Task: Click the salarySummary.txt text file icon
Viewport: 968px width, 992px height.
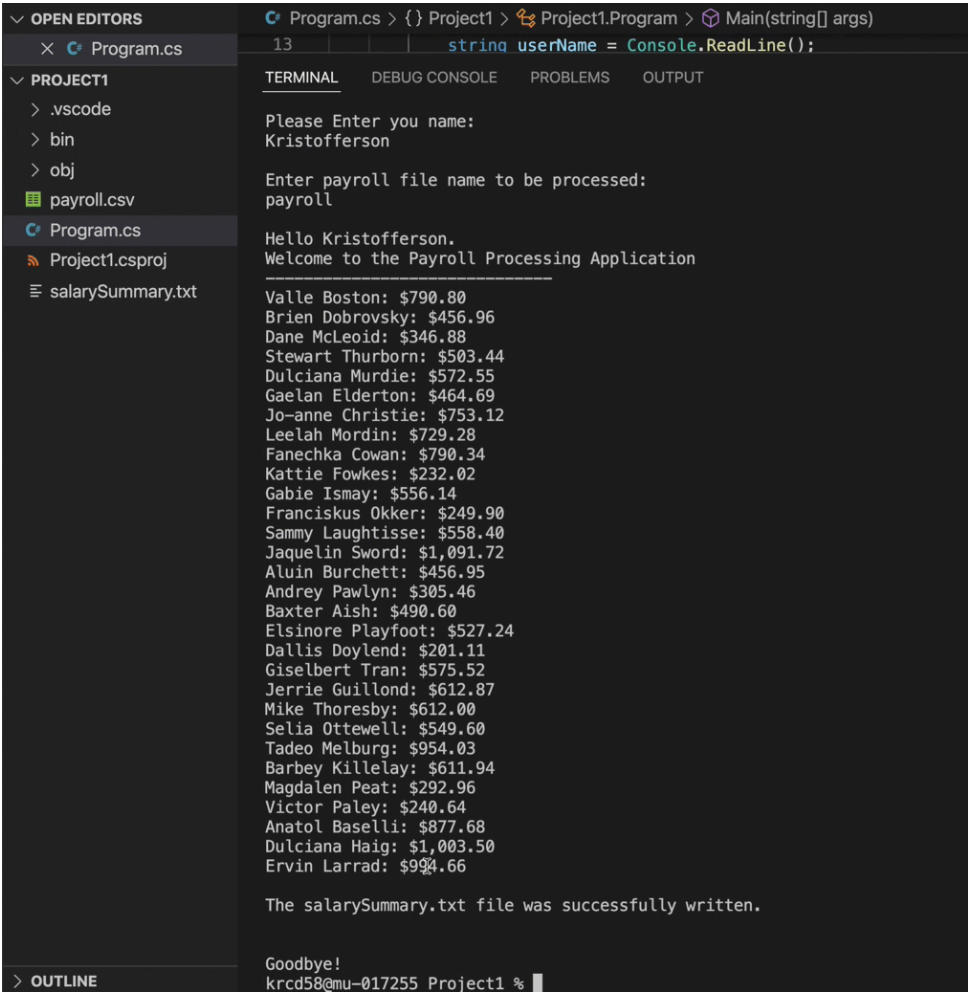Action: tap(35, 291)
